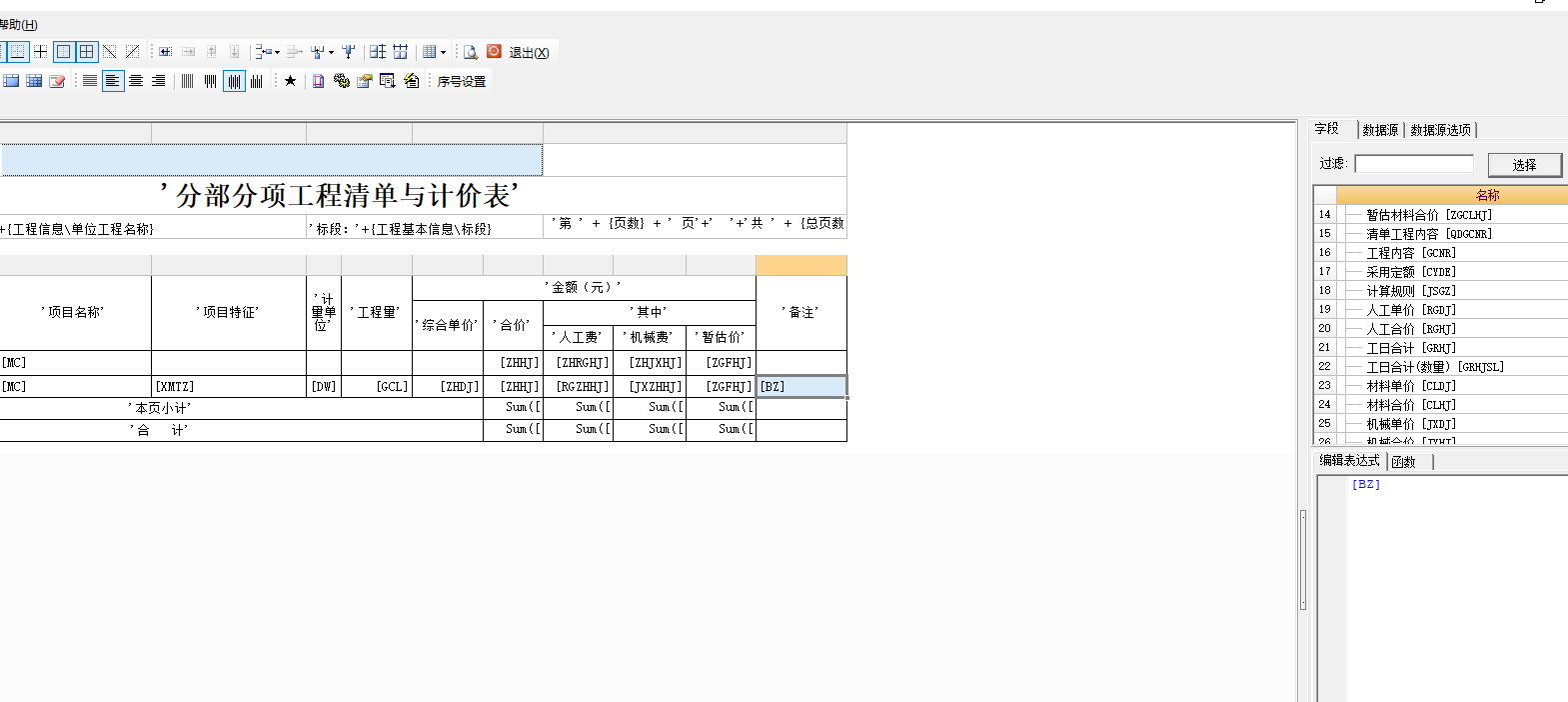Click the horizontal branch line icon

pyautogui.click(x=263, y=52)
